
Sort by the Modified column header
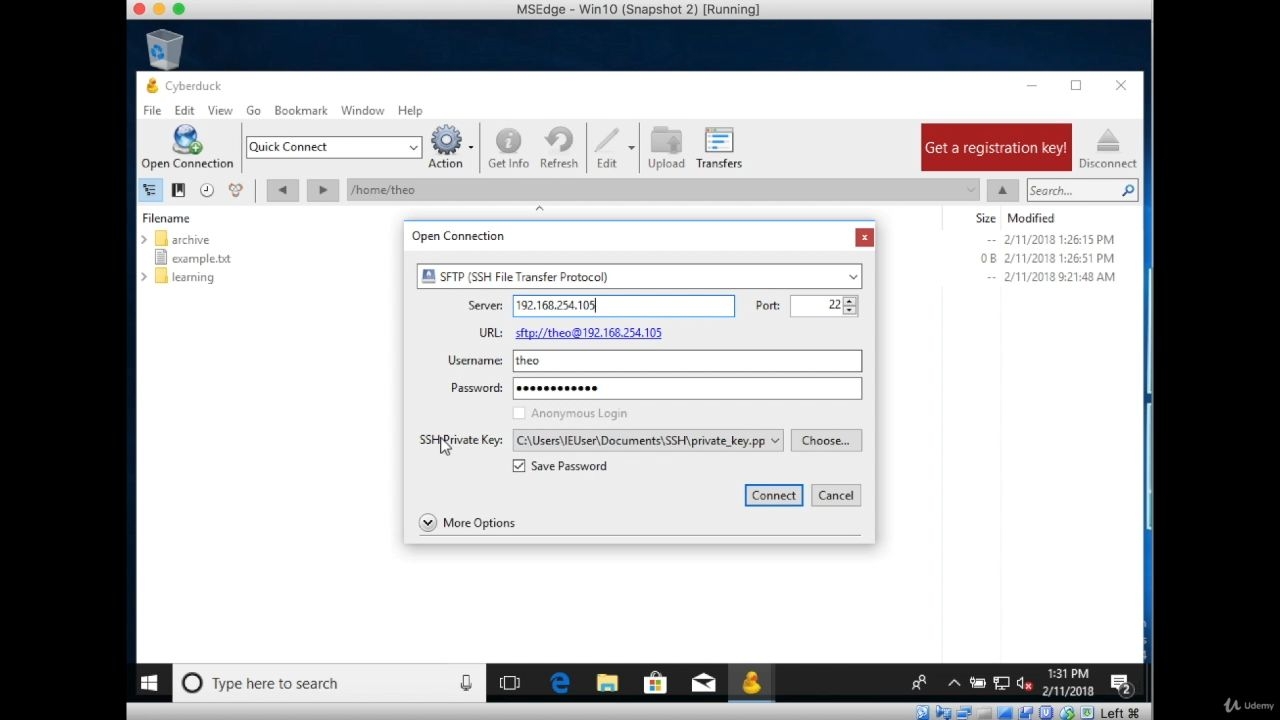point(1031,218)
